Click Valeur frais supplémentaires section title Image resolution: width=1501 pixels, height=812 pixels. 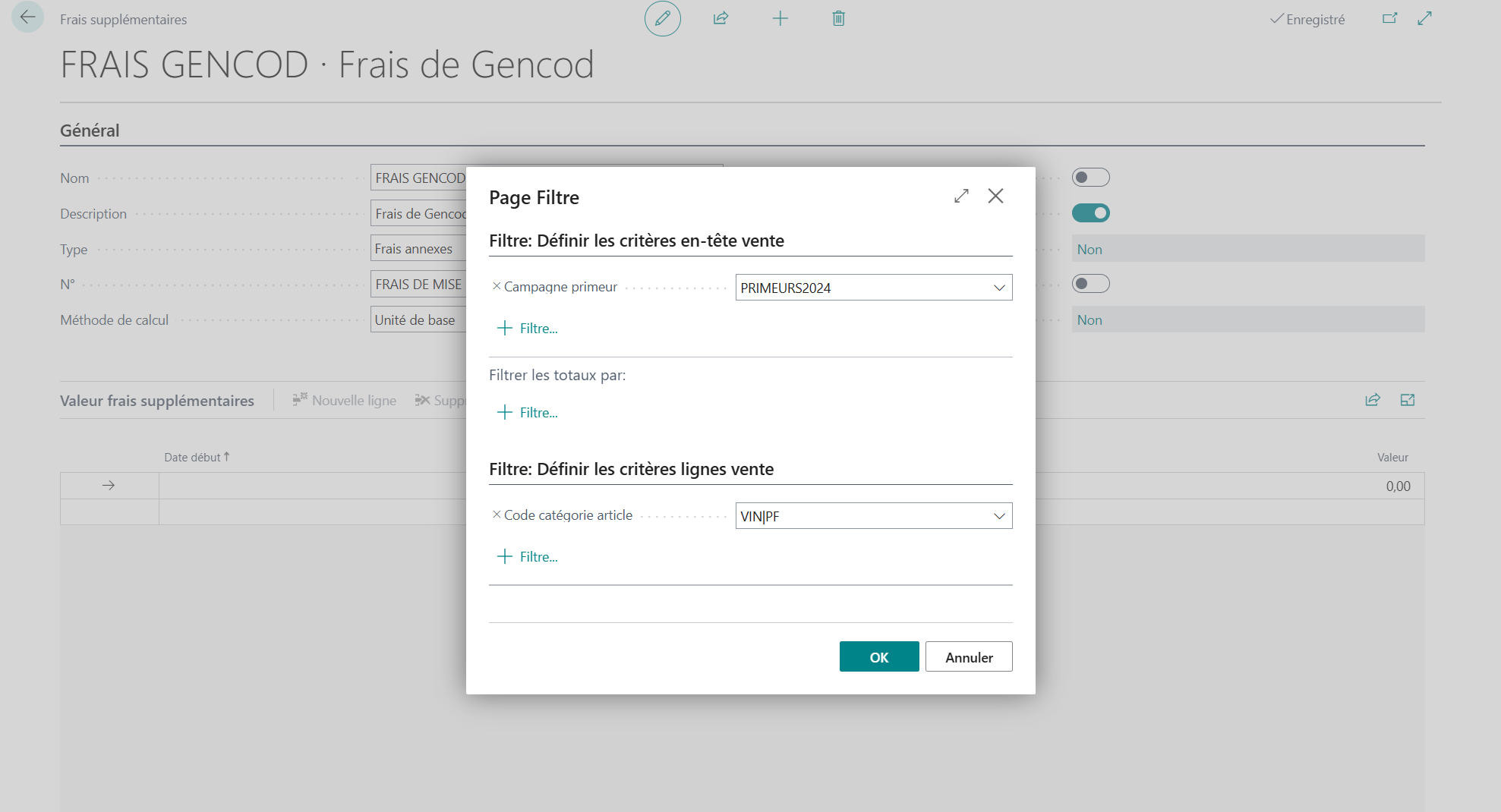point(157,400)
